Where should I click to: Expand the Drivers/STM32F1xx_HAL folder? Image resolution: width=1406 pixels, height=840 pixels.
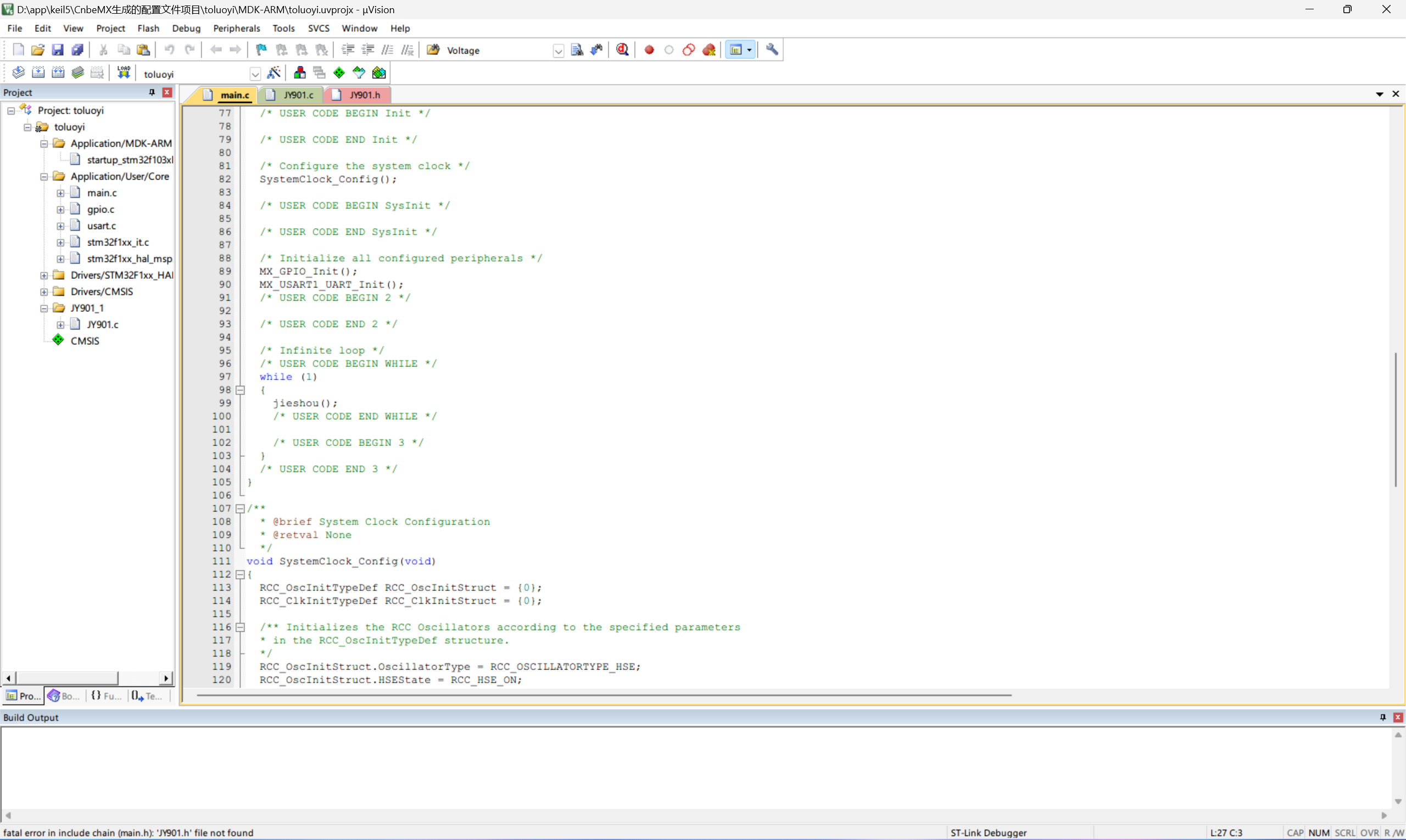tap(43, 276)
